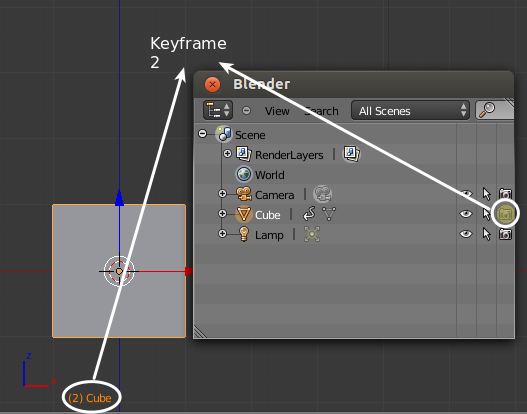
Task: Toggle Lamp visibility eye icon
Action: point(466,234)
